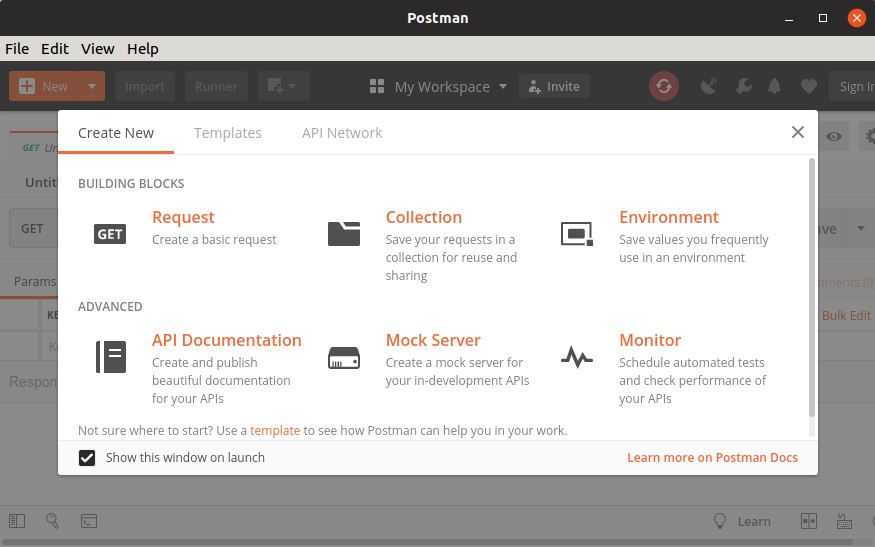Click the Learn label in status bar
Viewport: 875px width, 547px height.
[x=754, y=521]
